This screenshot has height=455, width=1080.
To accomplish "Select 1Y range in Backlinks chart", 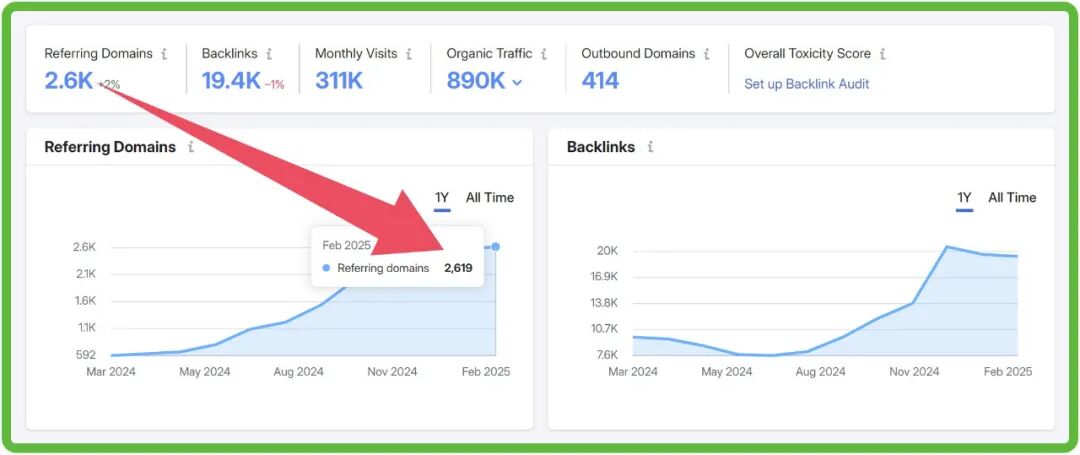I will (x=964, y=198).
